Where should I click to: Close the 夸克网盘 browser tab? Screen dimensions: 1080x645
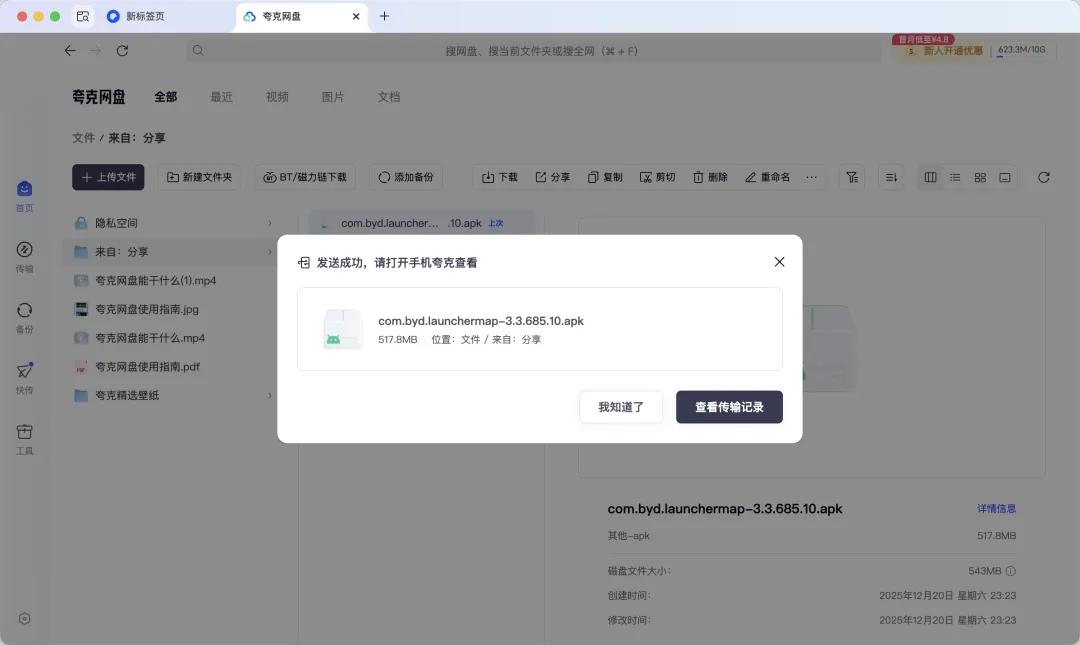pyautogui.click(x=355, y=17)
